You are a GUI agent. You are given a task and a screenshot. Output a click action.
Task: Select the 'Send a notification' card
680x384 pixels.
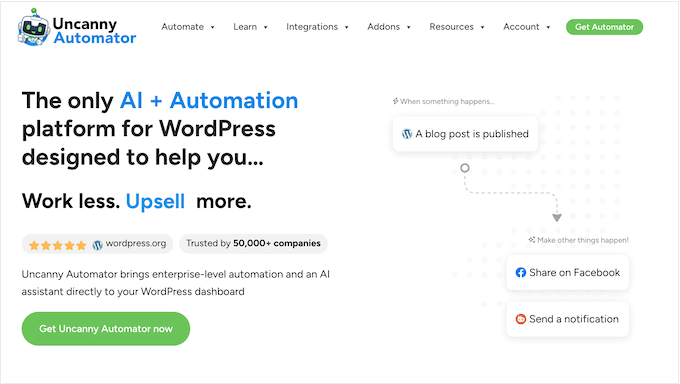(x=568, y=319)
